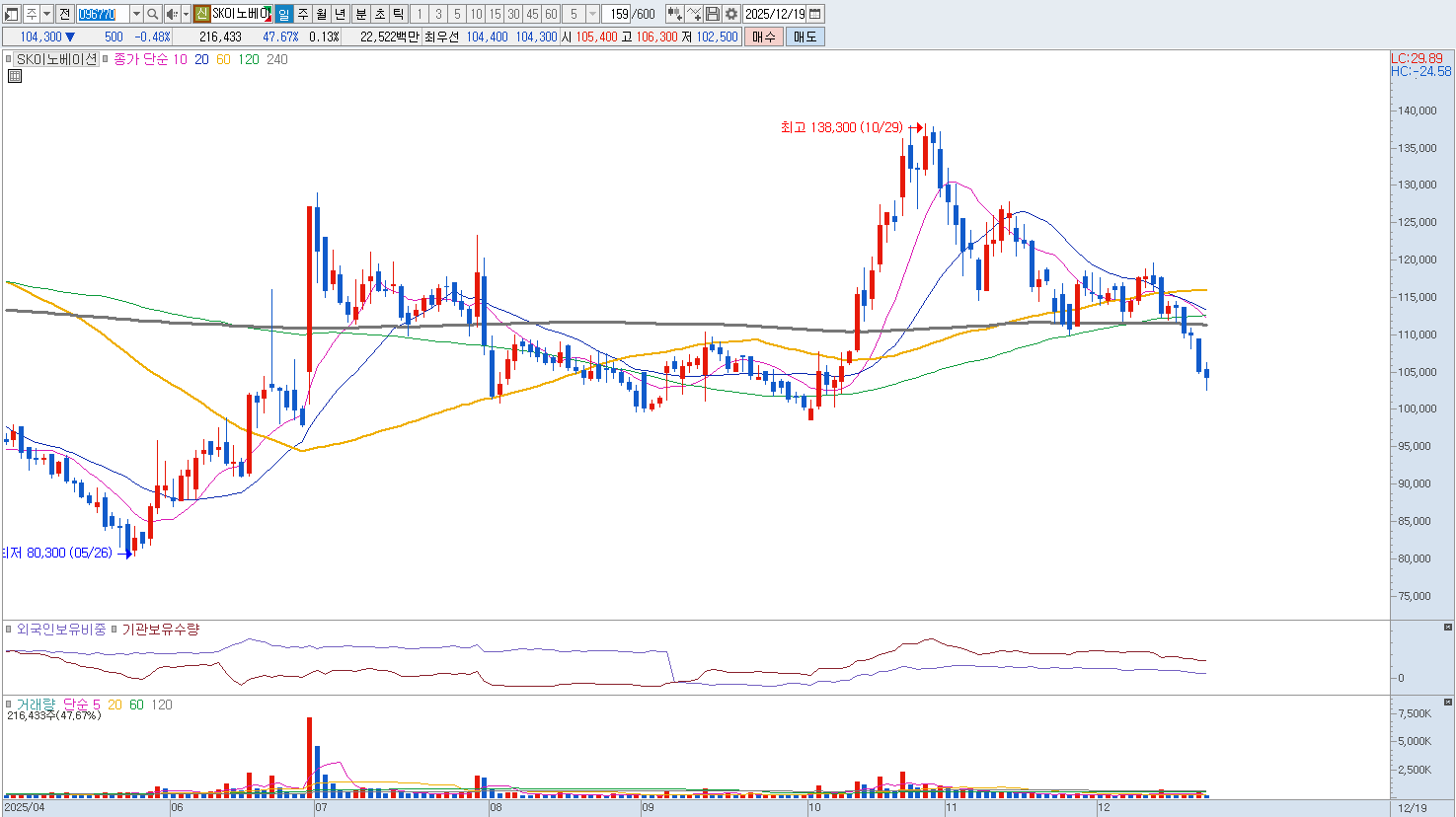Toggle the 거래량 volume indicator marker
1456x817 pixels.
9,705
